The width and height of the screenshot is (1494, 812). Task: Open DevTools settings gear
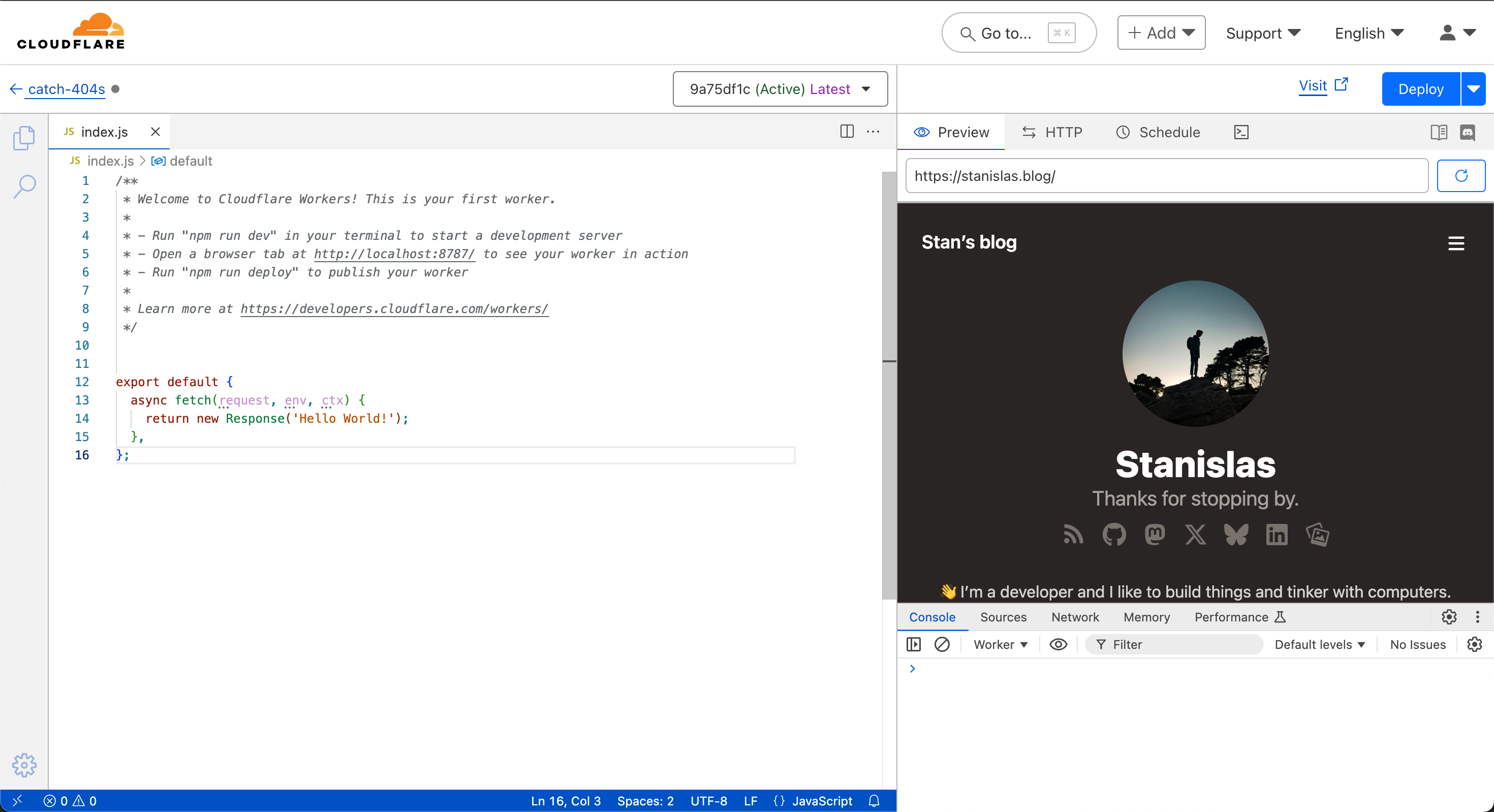(x=1449, y=617)
